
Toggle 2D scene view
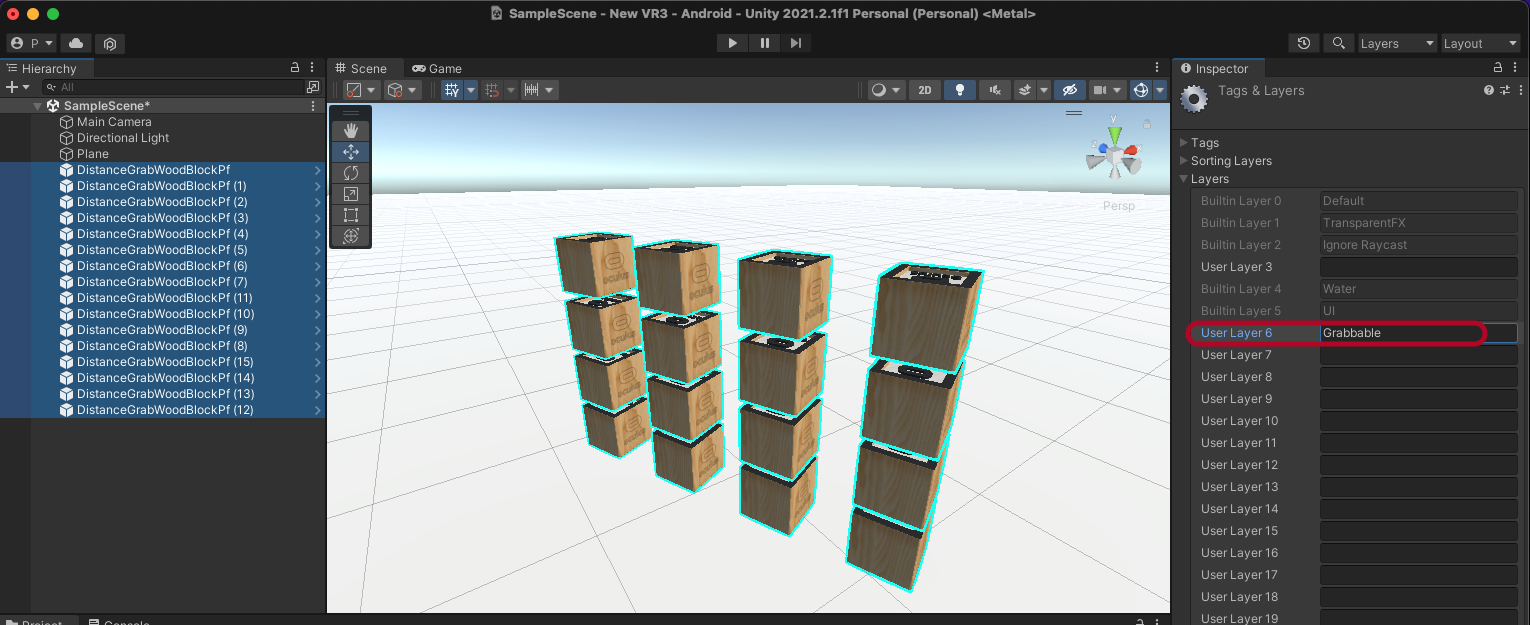click(925, 90)
